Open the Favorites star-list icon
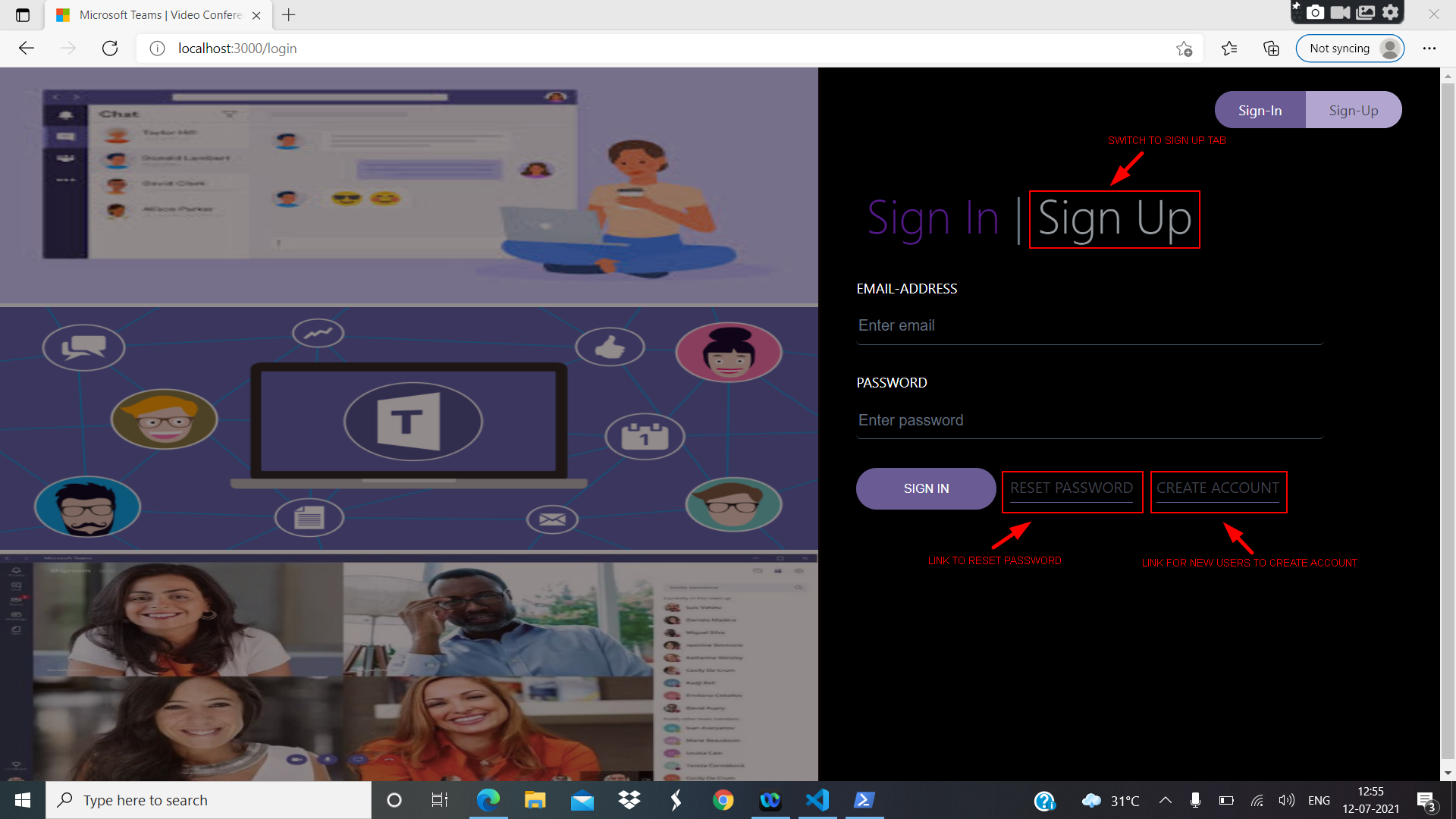 (1229, 49)
